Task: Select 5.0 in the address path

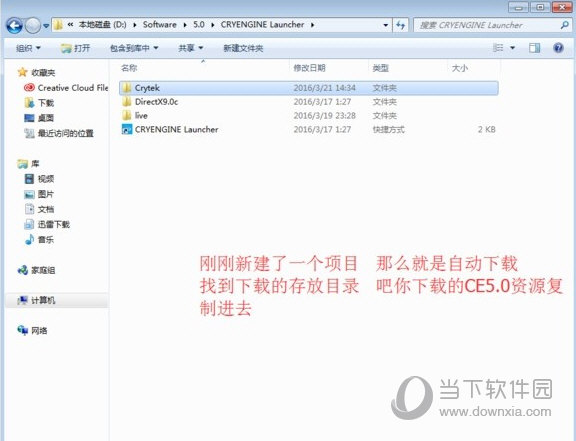Action: coord(199,25)
